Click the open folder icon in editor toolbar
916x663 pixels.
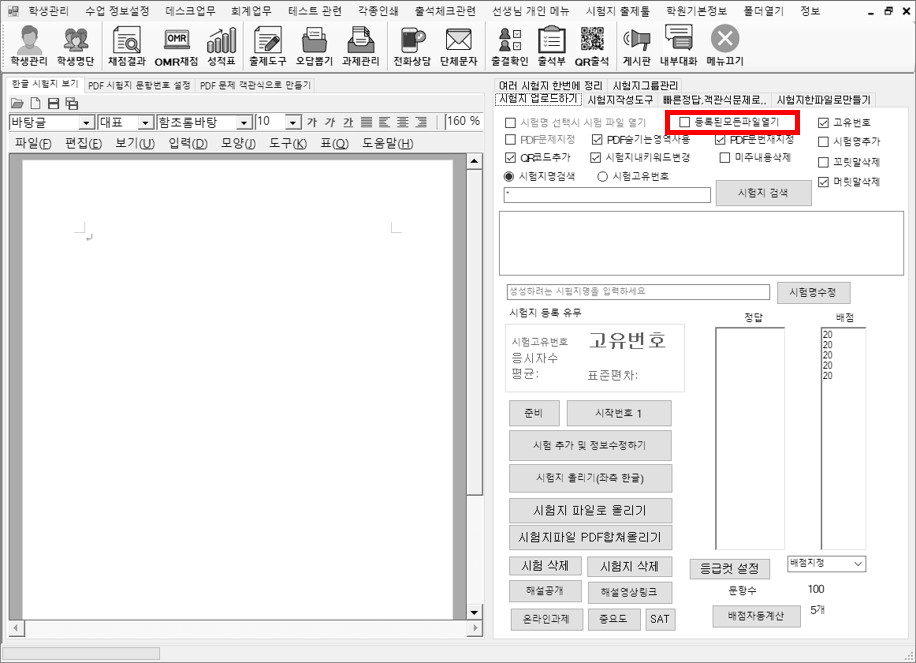click(17, 103)
